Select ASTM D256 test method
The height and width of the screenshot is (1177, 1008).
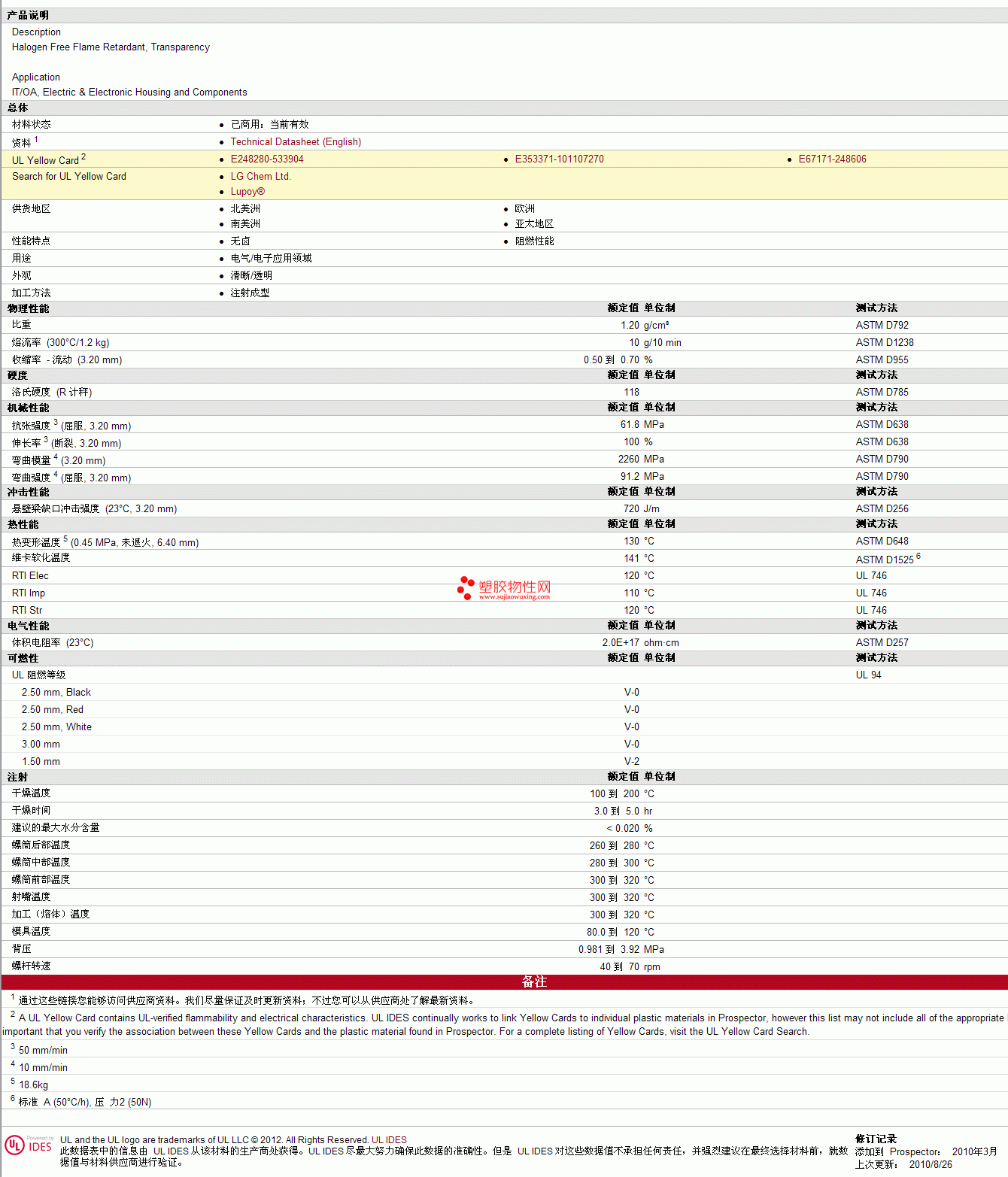tap(882, 508)
